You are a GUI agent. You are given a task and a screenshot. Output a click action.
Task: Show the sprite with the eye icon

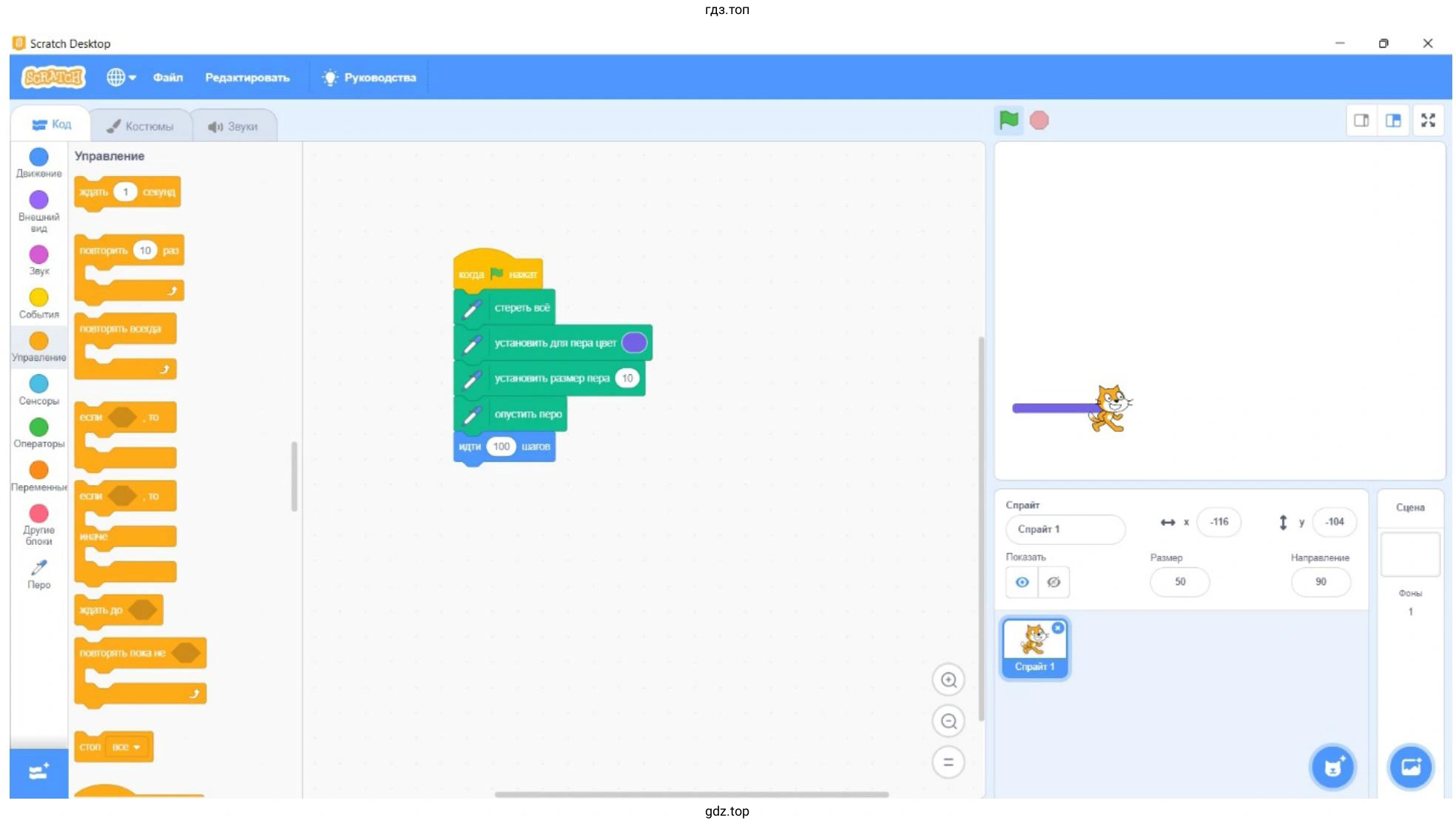[x=1022, y=582]
